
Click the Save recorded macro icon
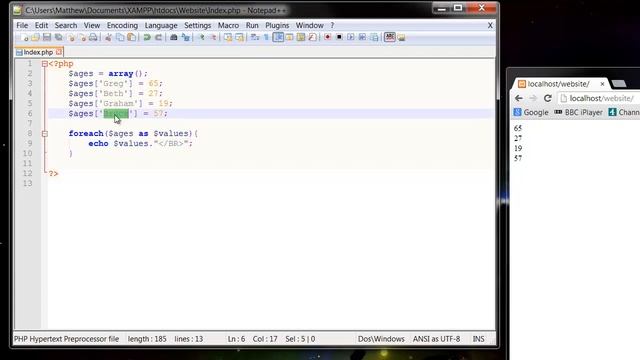click(x=374, y=38)
